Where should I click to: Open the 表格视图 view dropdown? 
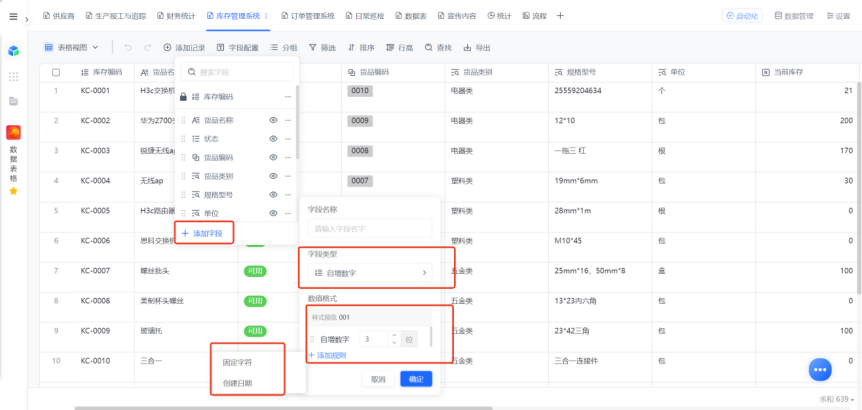click(71, 47)
